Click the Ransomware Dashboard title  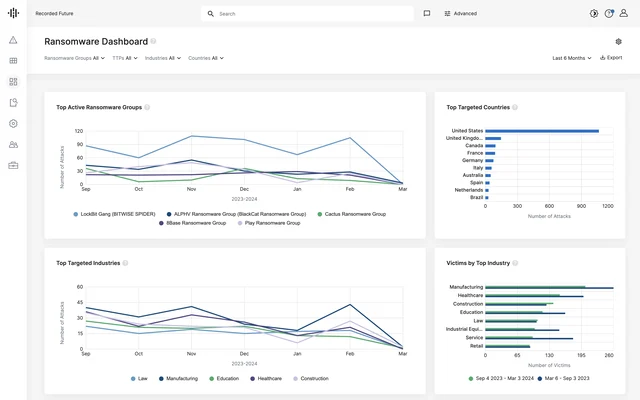click(x=96, y=41)
